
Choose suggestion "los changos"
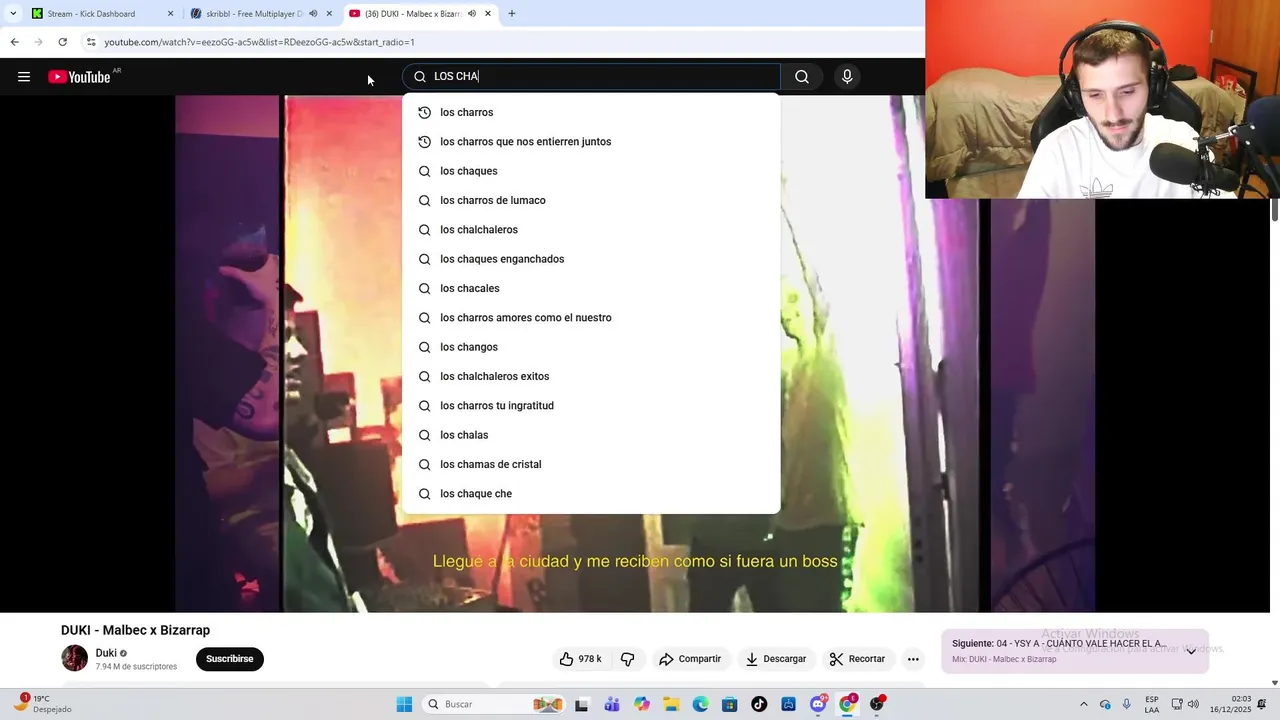tap(591, 347)
